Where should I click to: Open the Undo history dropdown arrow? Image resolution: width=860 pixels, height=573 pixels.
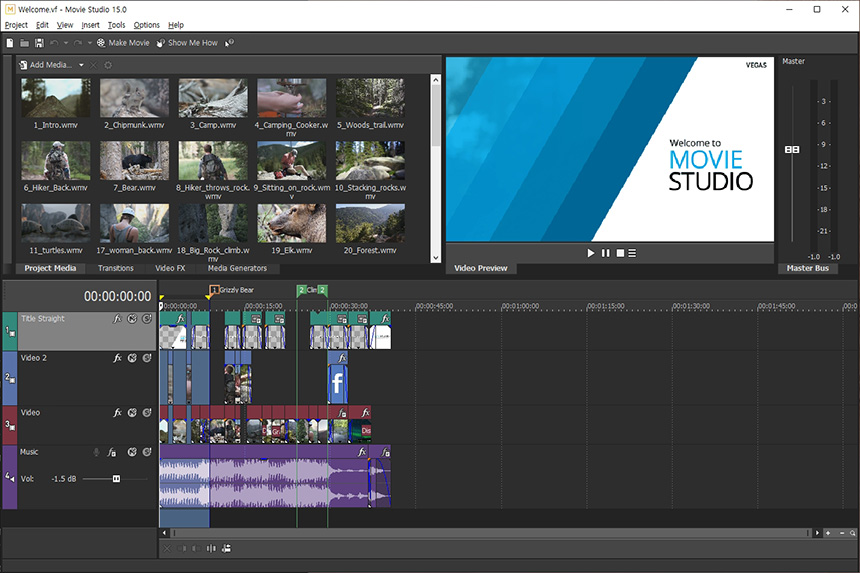click(x=66, y=43)
